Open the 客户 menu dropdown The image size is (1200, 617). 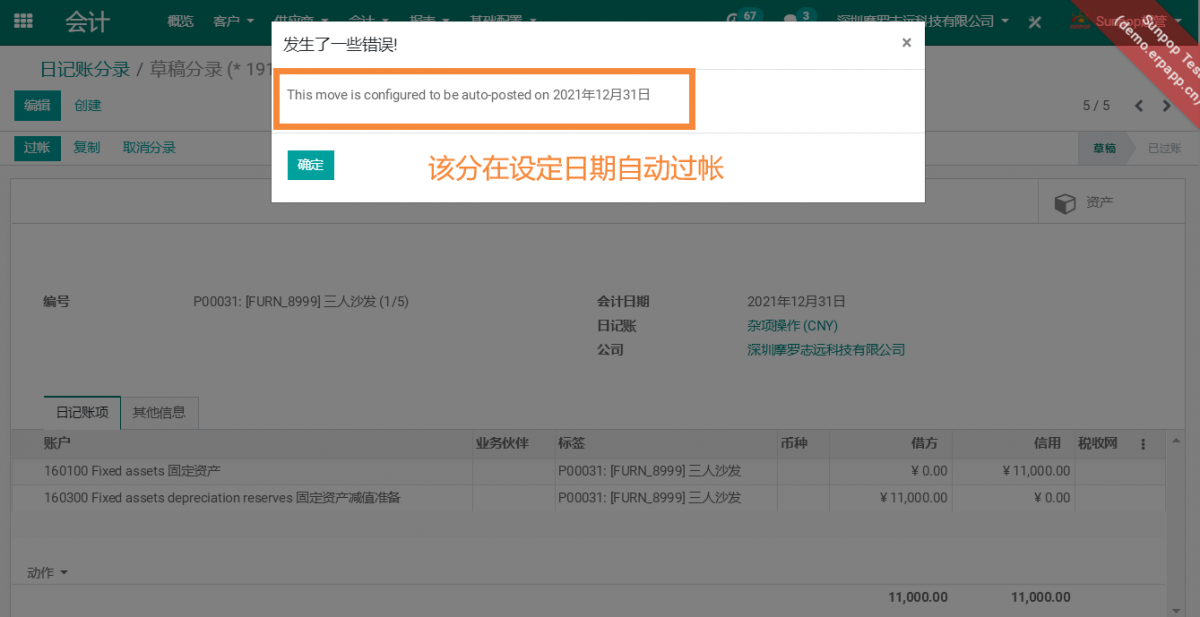[x=233, y=21]
